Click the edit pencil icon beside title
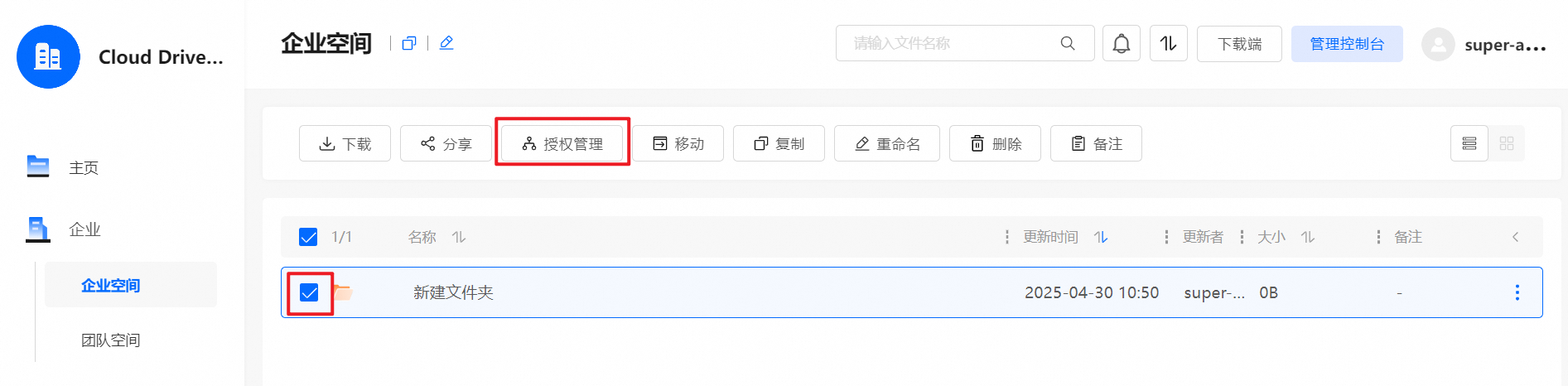 [446, 43]
